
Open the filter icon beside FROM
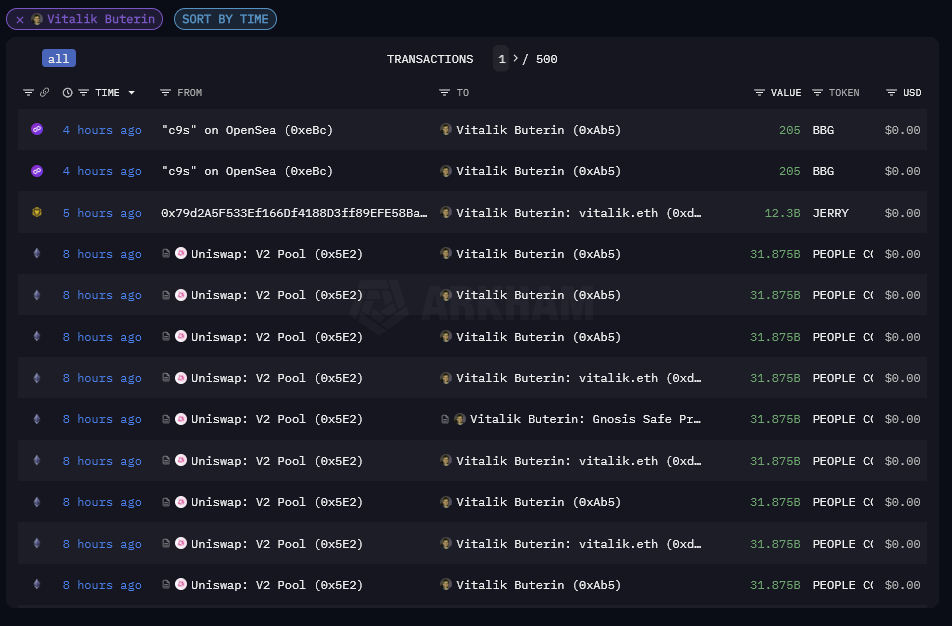pos(165,92)
